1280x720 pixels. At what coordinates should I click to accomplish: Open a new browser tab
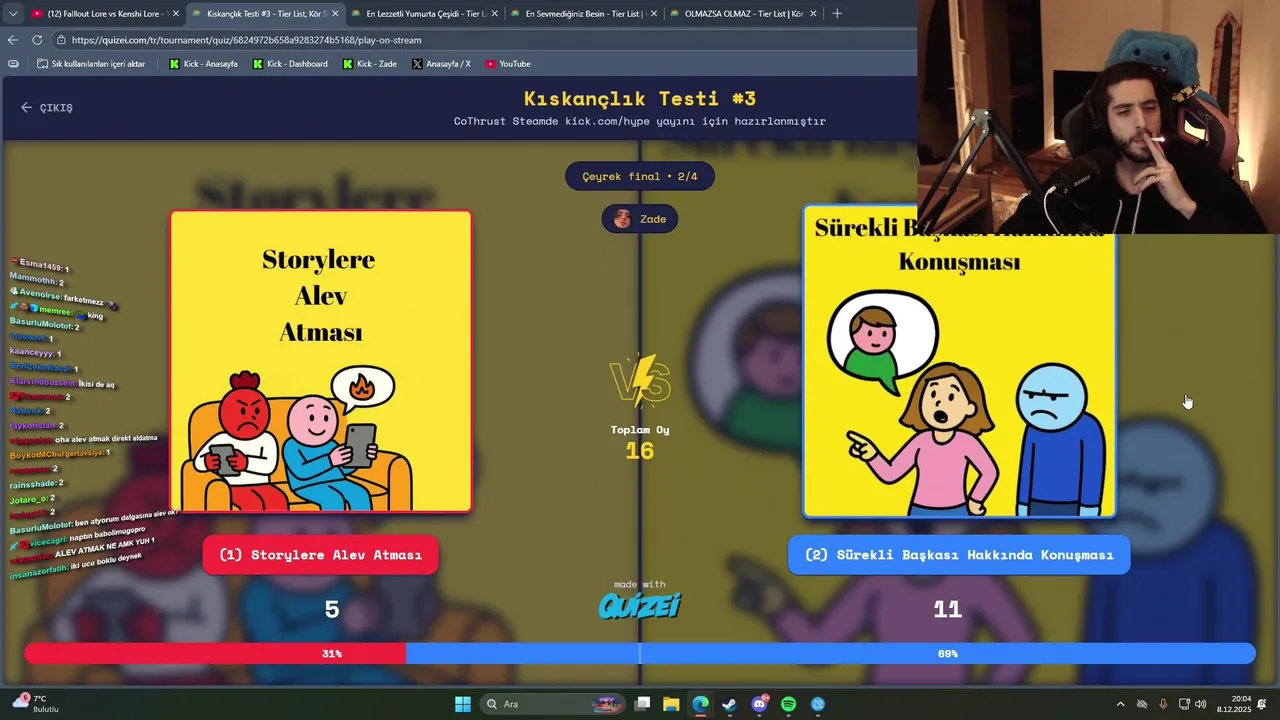(837, 13)
